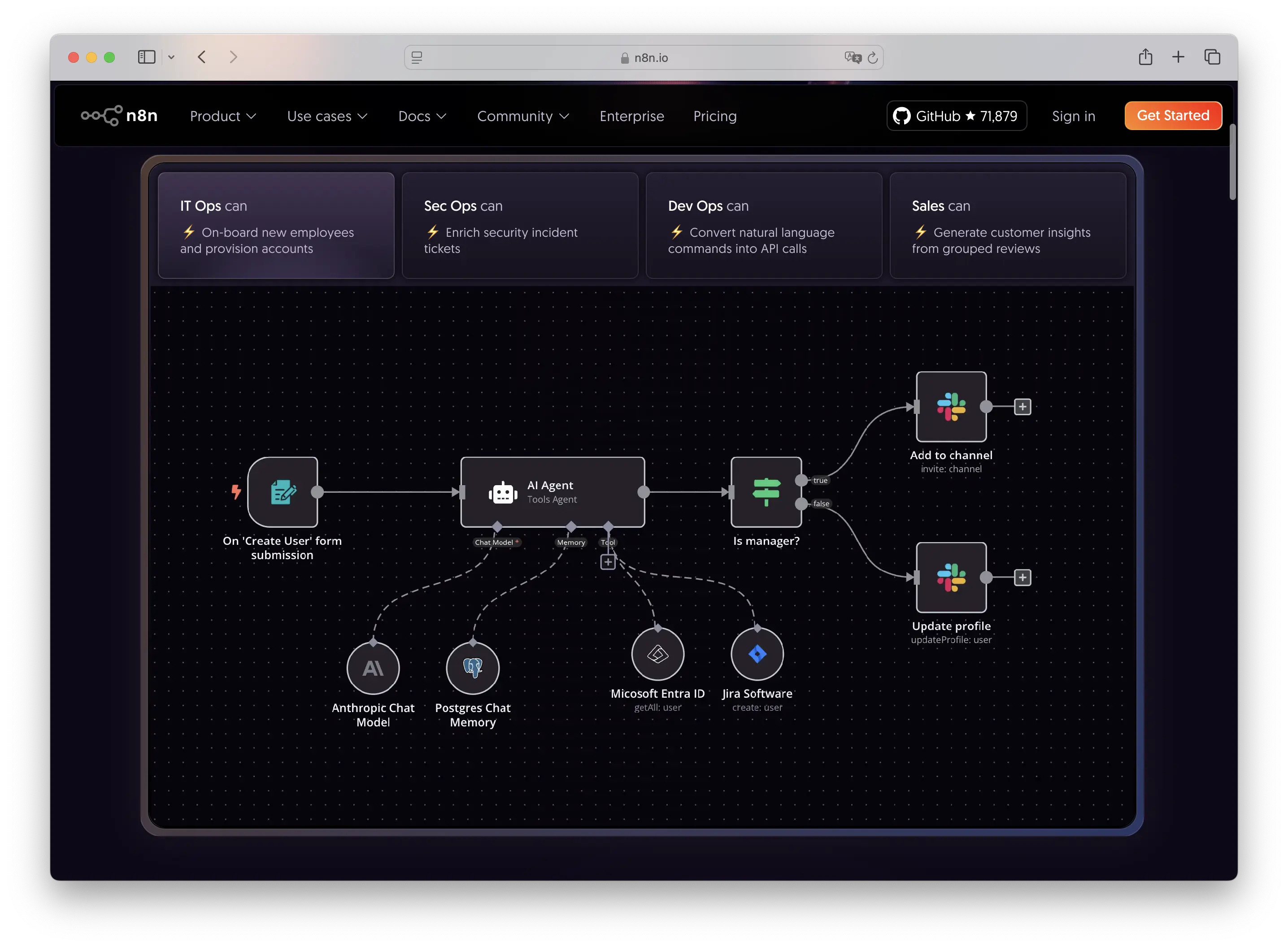Expand the Community dropdown

[522, 116]
